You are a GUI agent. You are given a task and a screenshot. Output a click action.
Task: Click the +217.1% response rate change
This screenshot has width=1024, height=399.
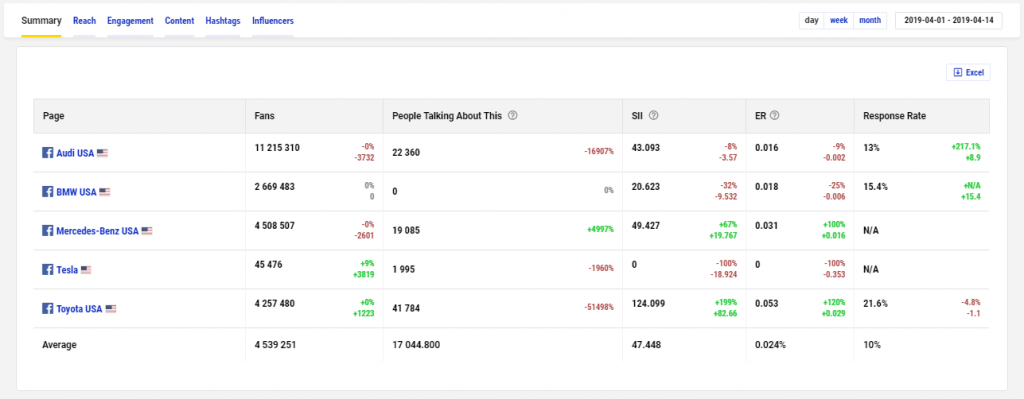(x=966, y=147)
